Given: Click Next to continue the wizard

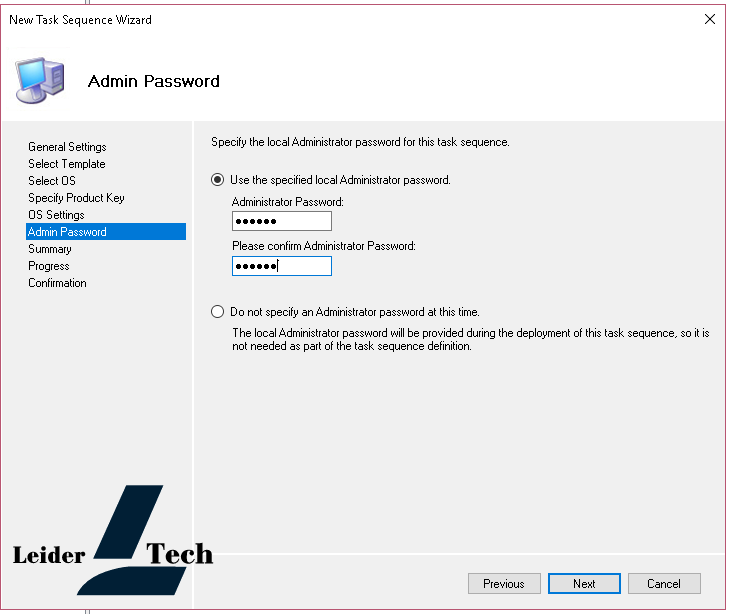Looking at the screenshot, I should (584, 584).
